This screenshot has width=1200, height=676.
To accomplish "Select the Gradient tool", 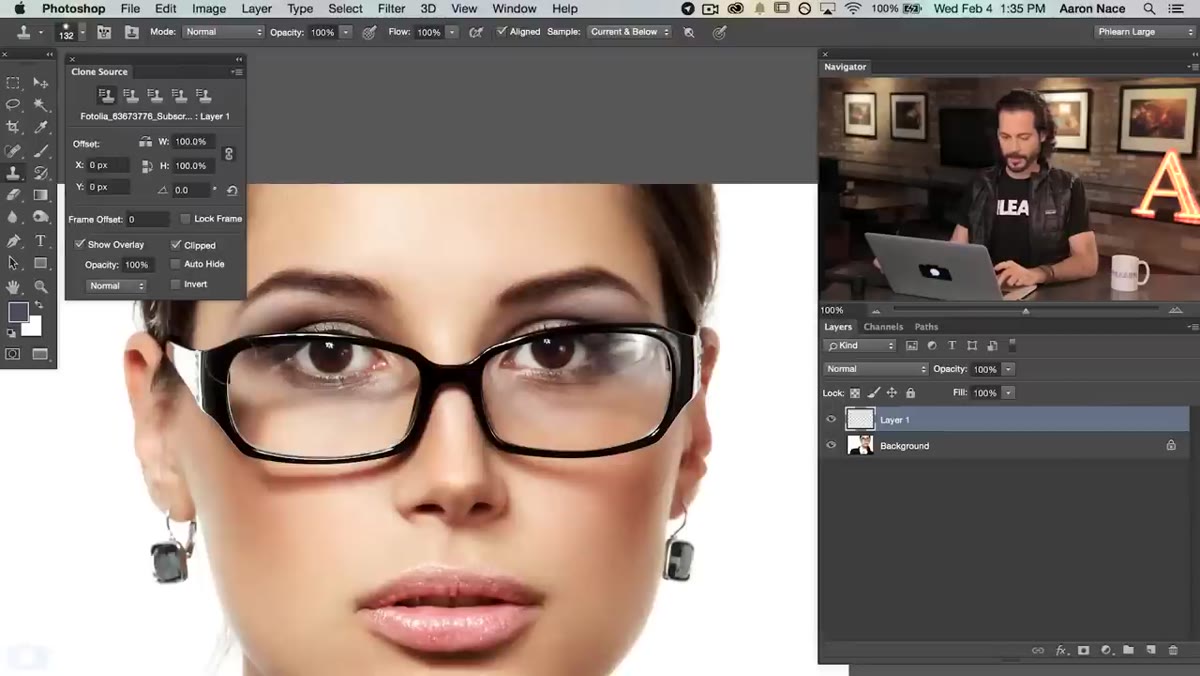I will 40,196.
